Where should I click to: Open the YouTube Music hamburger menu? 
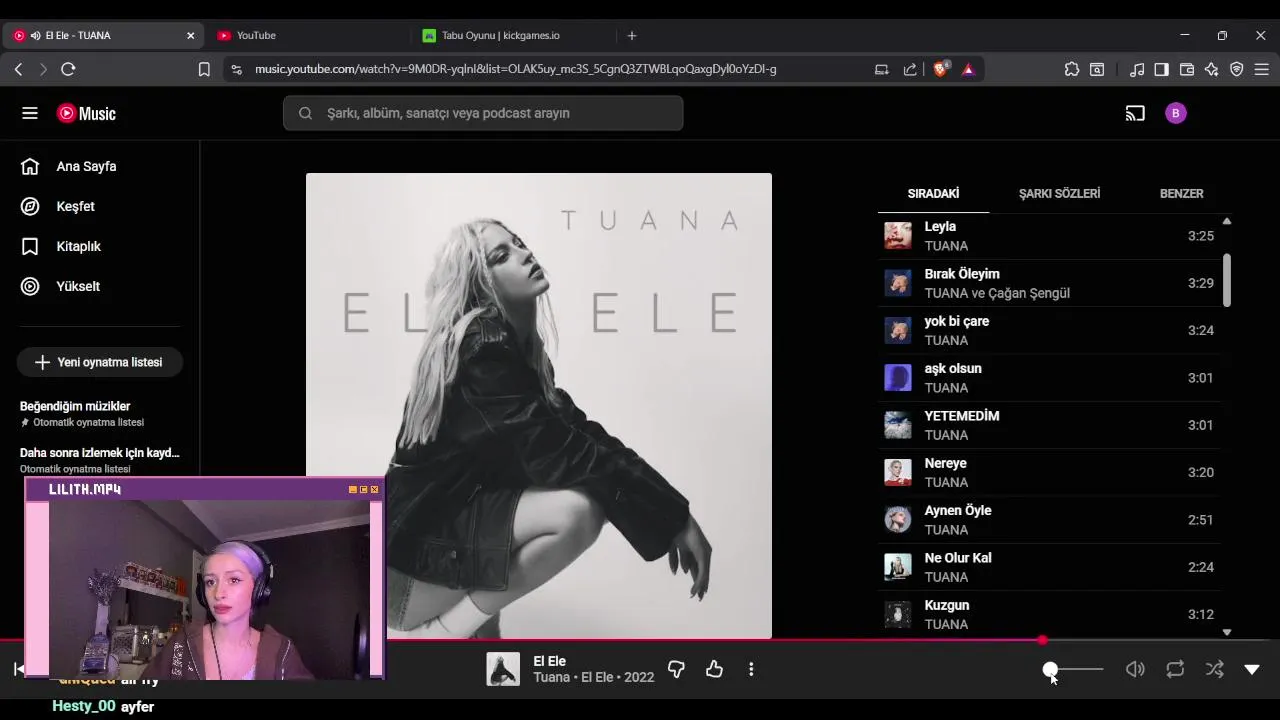(x=30, y=113)
